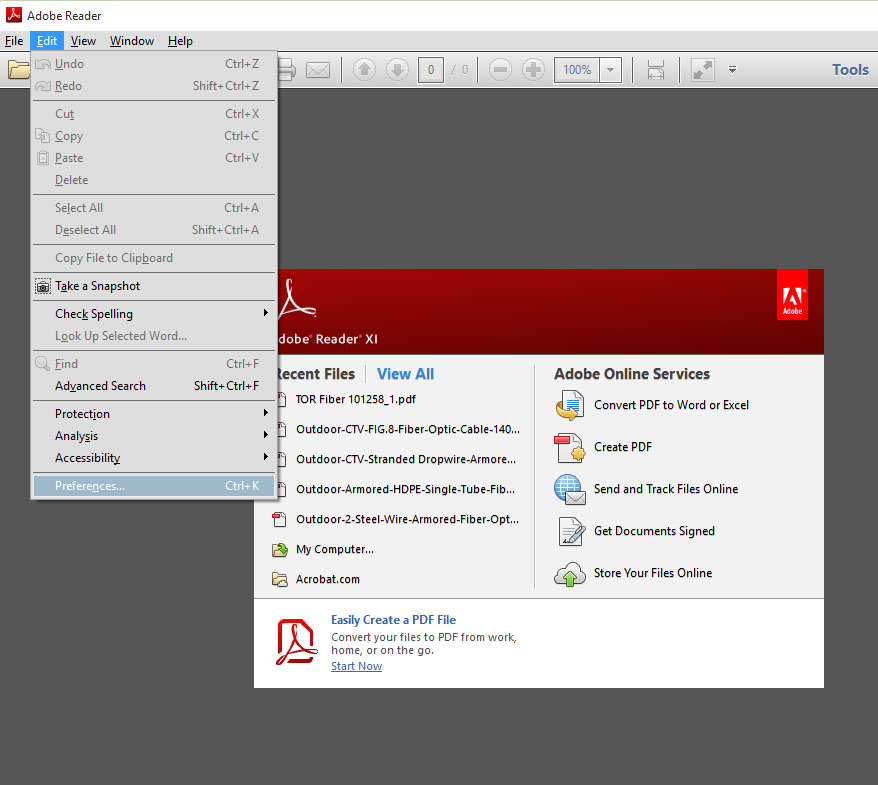Screen dimensions: 878x785
Task: Click Convert PDF to Word or Excel
Action: click(x=671, y=405)
